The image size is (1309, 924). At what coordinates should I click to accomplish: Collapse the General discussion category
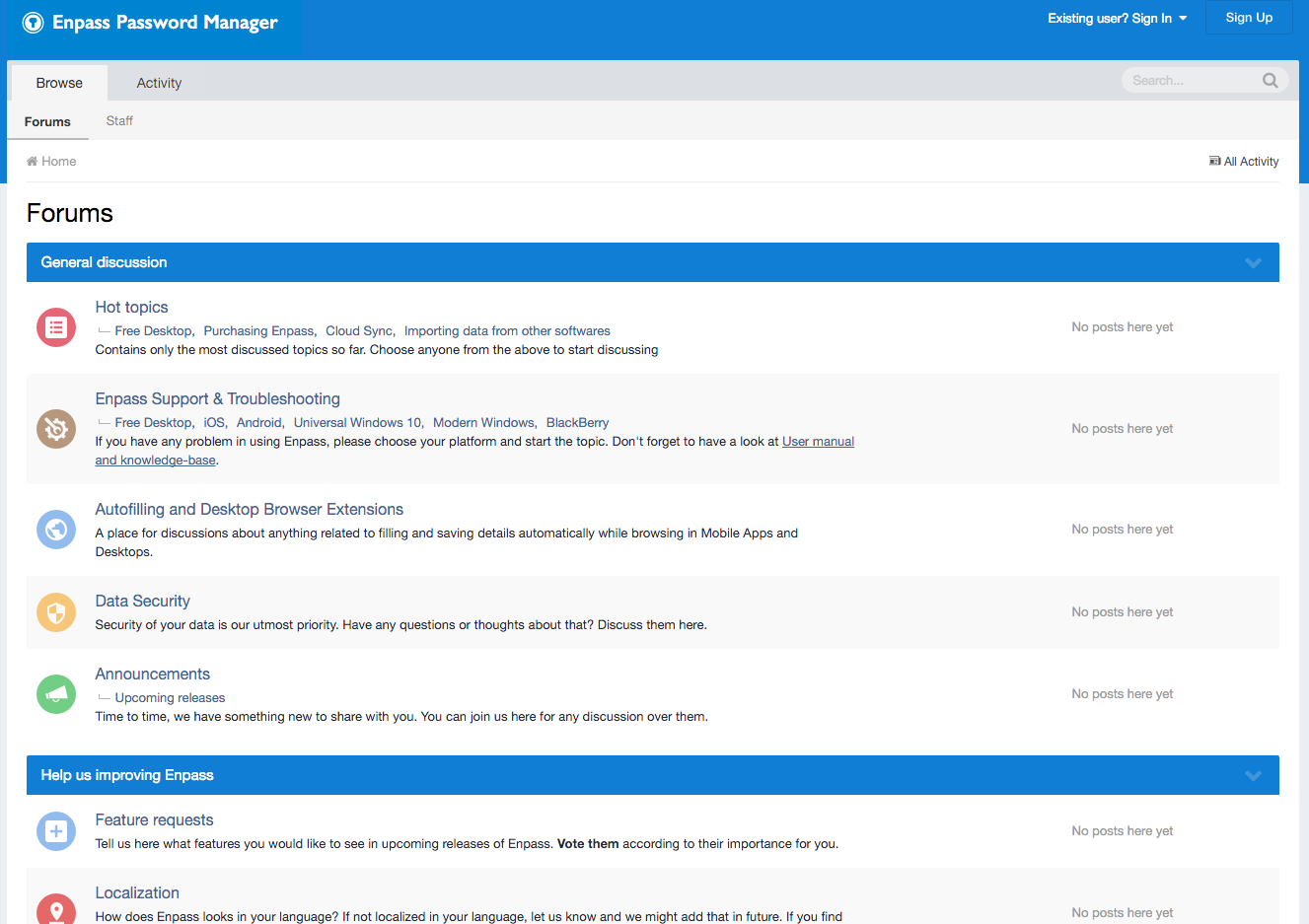pos(1253,262)
